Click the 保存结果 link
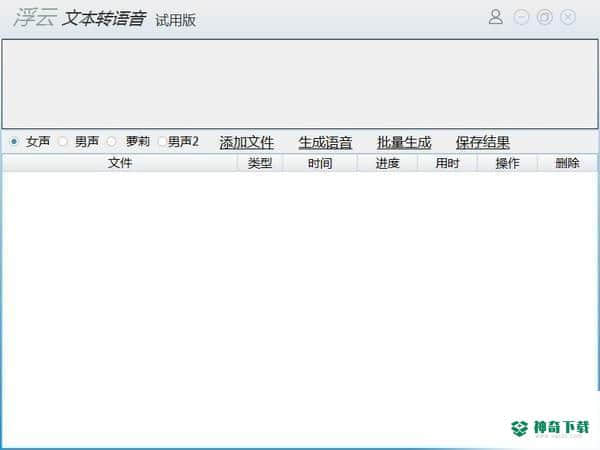The width and height of the screenshot is (600, 450). pyautogui.click(x=483, y=143)
